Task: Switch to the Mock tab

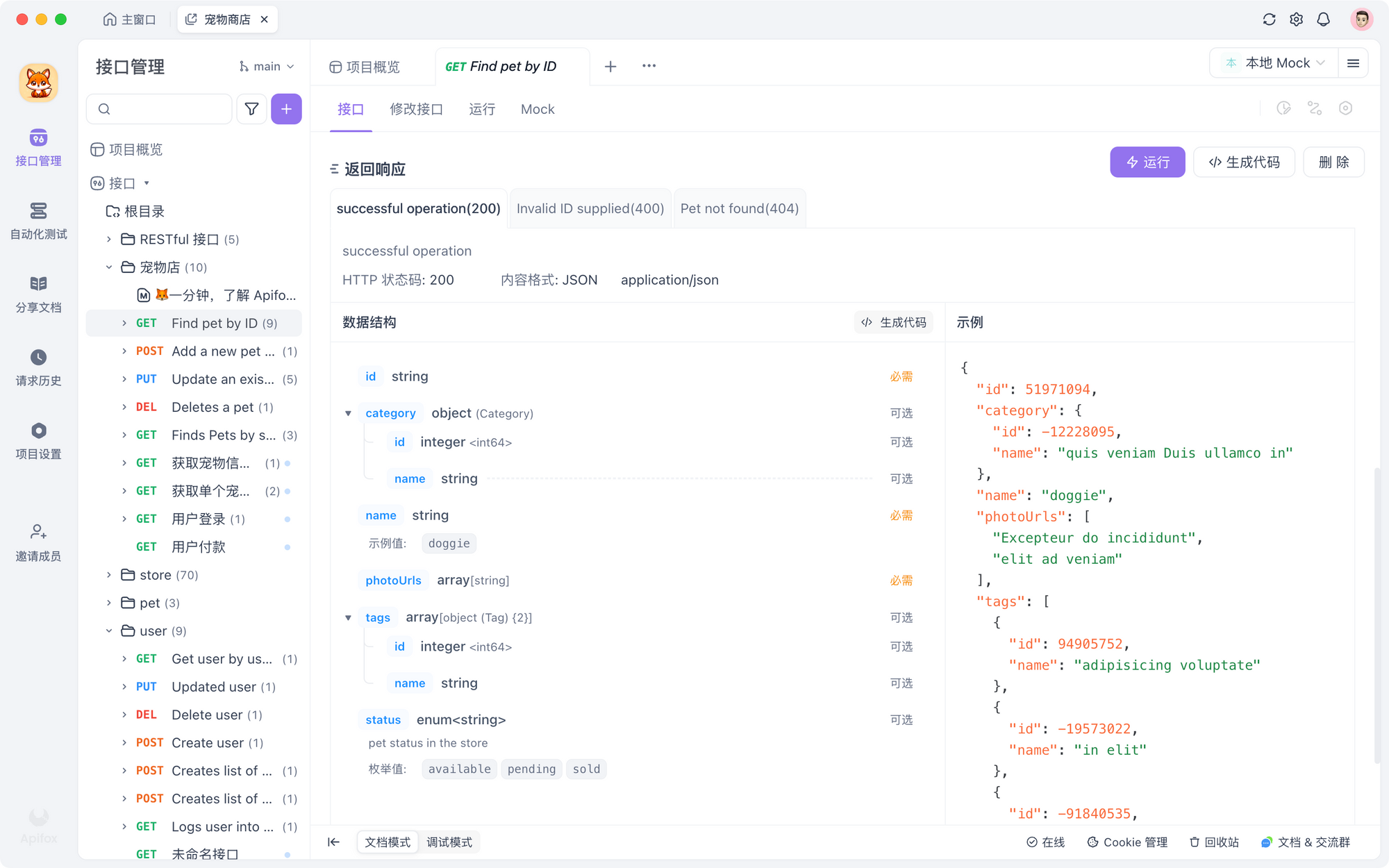Action: click(x=537, y=109)
